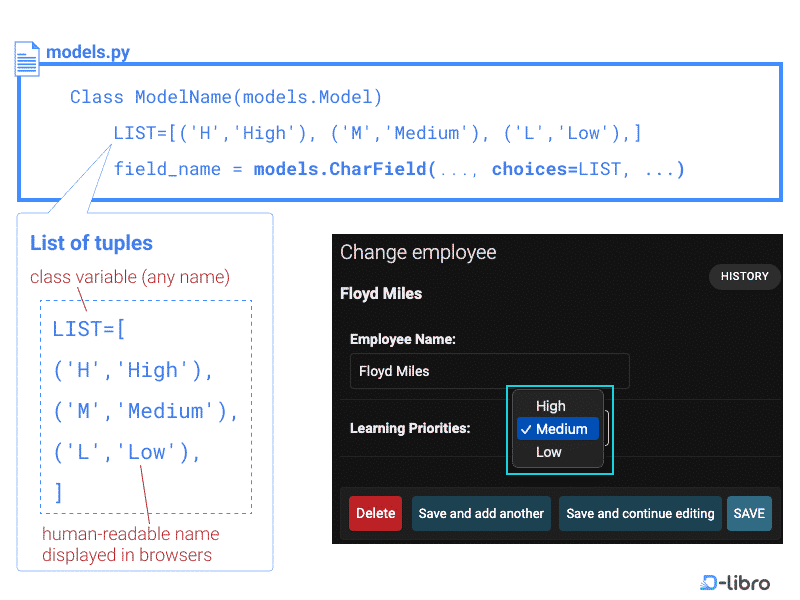Click the "Change employee" page title

click(x=416, y=252)
